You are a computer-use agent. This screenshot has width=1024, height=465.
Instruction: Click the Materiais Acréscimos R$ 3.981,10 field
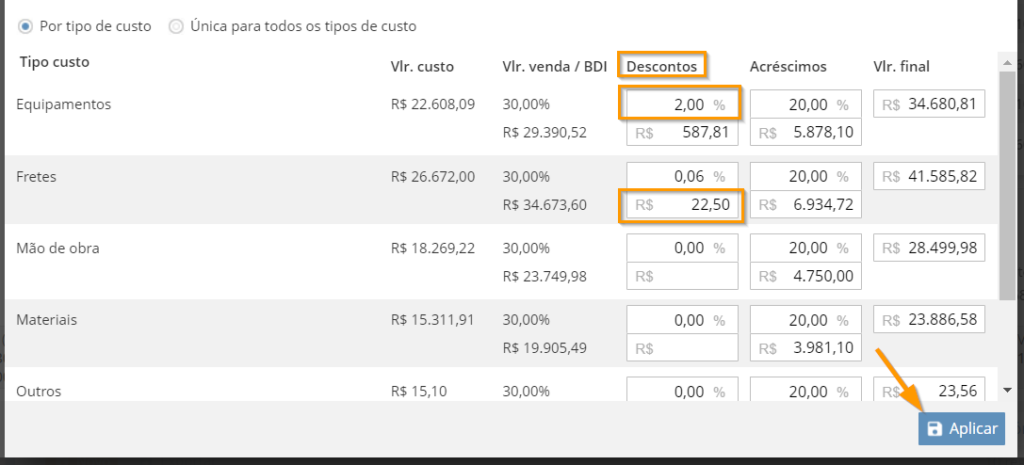pos(805,348)
